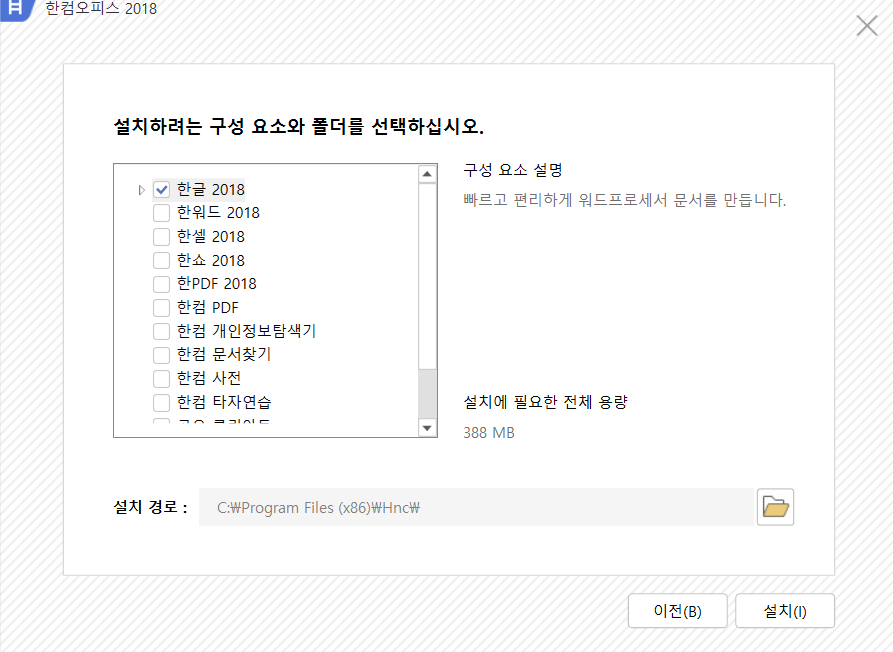
Task: Uncheck the 한글 2018 checkbox
Action: pos(162,190)
